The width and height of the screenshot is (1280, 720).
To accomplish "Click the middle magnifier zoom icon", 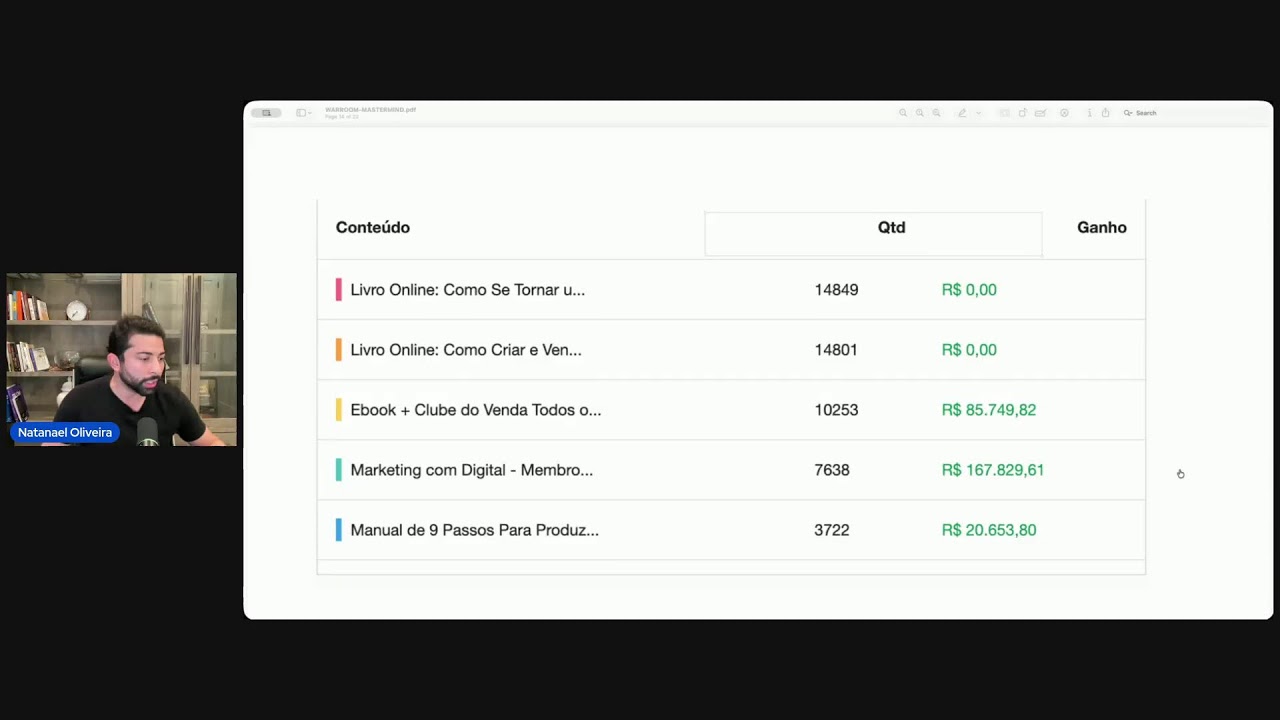I will pos(920,113).
